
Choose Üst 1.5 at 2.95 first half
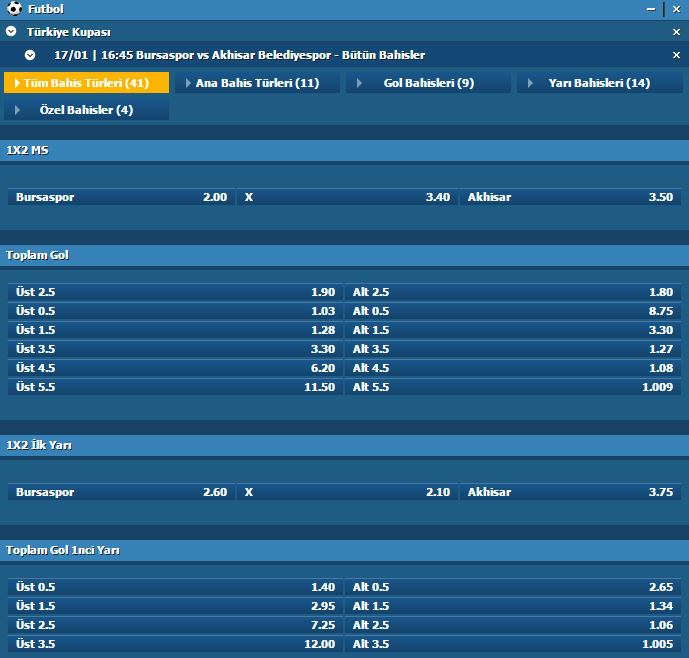coord(175,606)
